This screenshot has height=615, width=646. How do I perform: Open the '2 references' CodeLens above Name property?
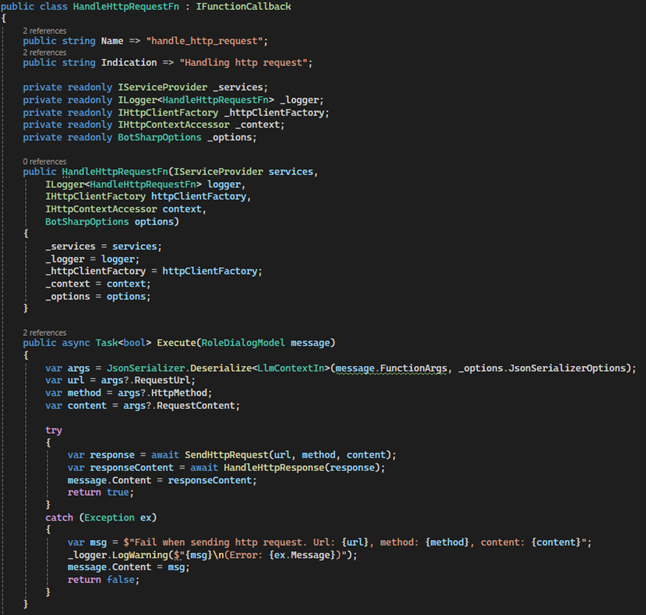[x=44, y=31]
